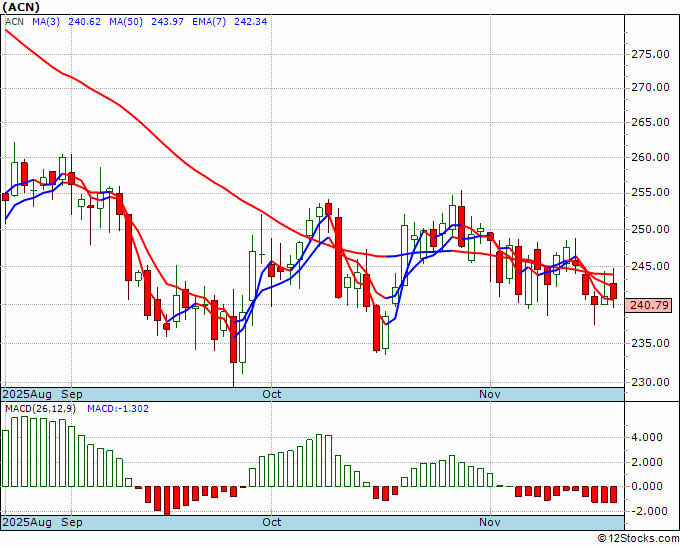680x546 pixels.
Task: Click the Nov label on price chart axis
Action: coord(490,395)
